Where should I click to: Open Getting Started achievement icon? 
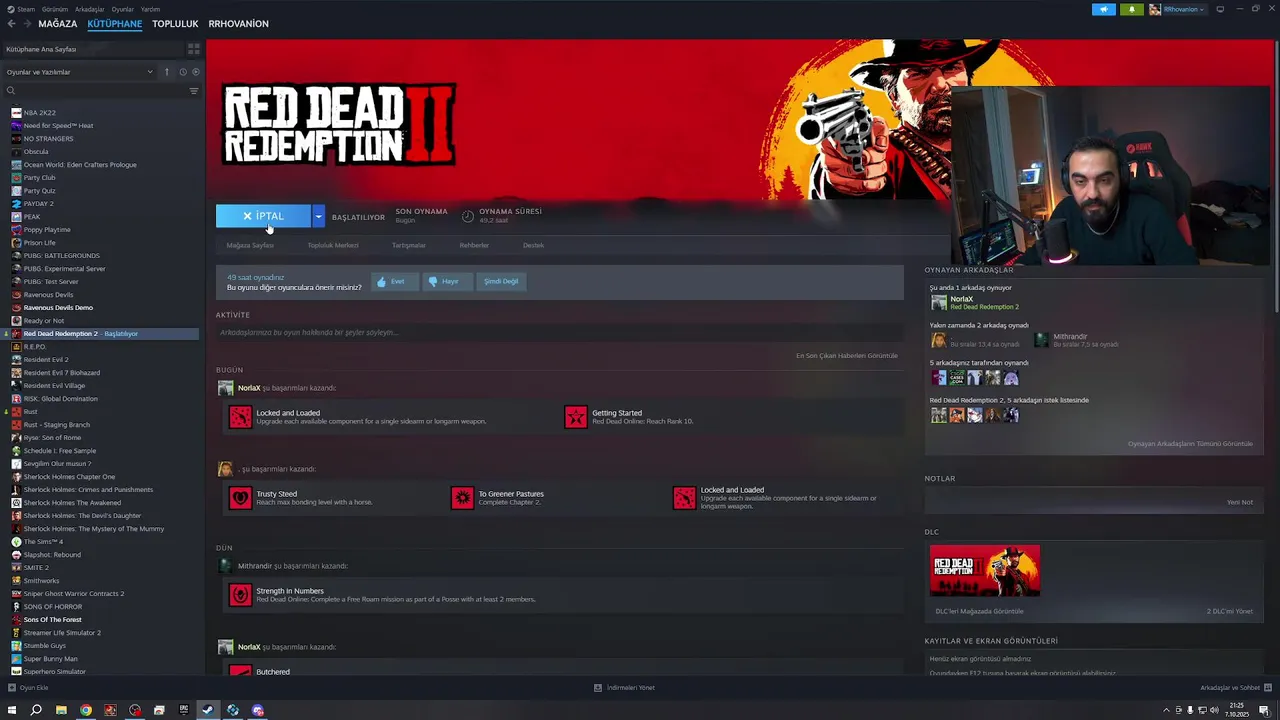pos(576,417)
